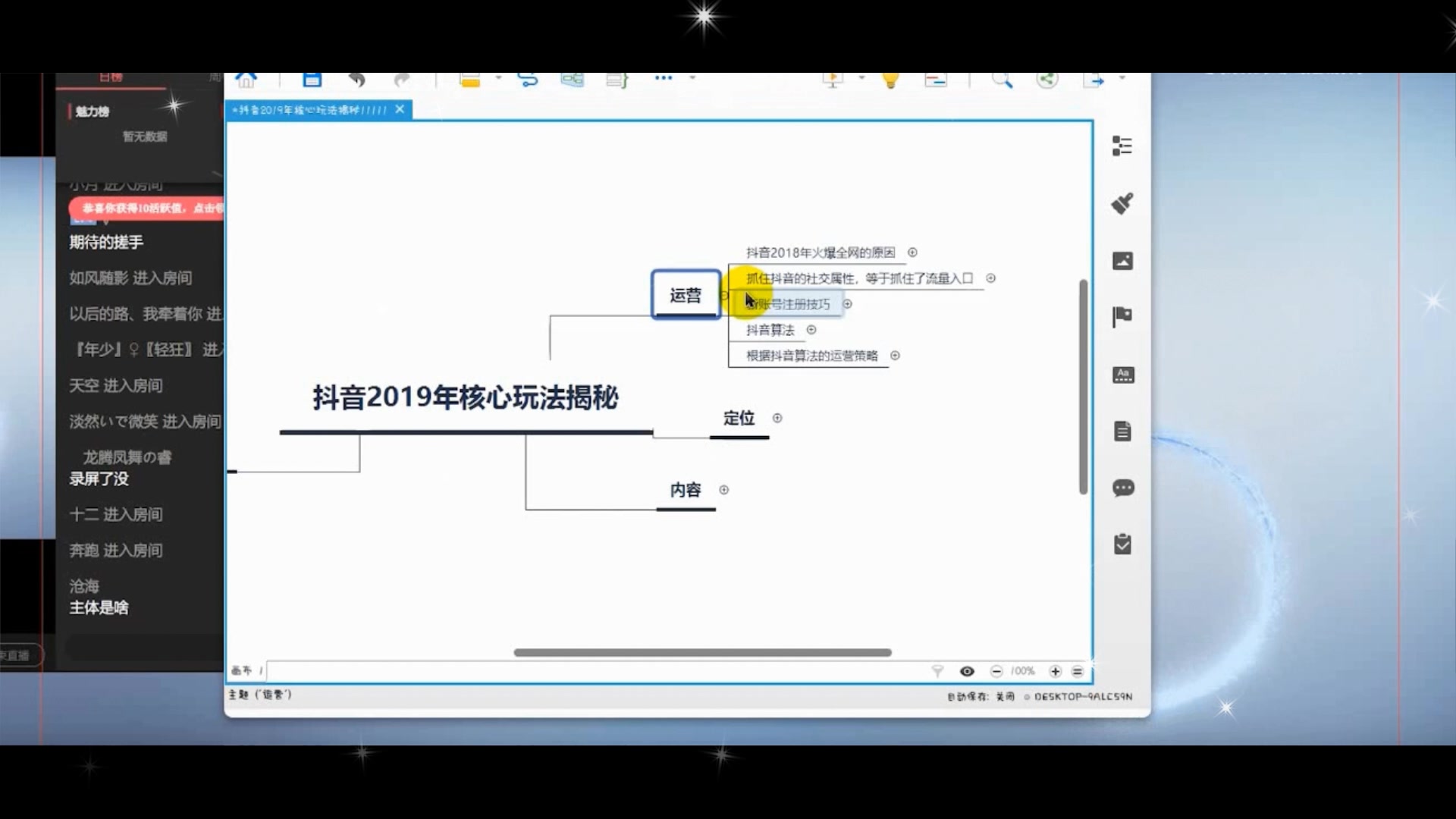
Task: Toggle the eye visibility icon in bottom bar
Action: [x=967, y=671]
